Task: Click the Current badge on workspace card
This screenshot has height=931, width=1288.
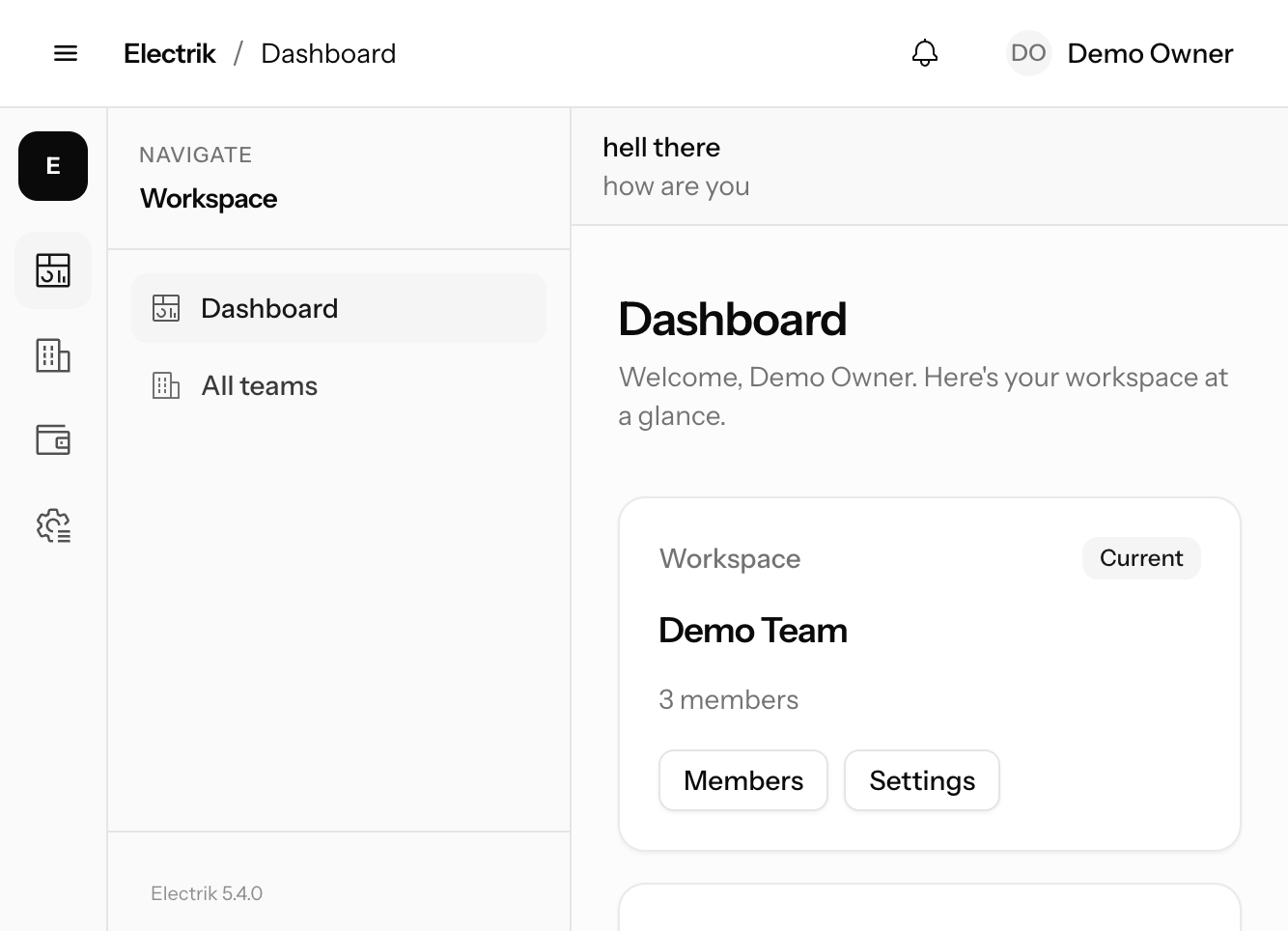Action: (1141, 558)
